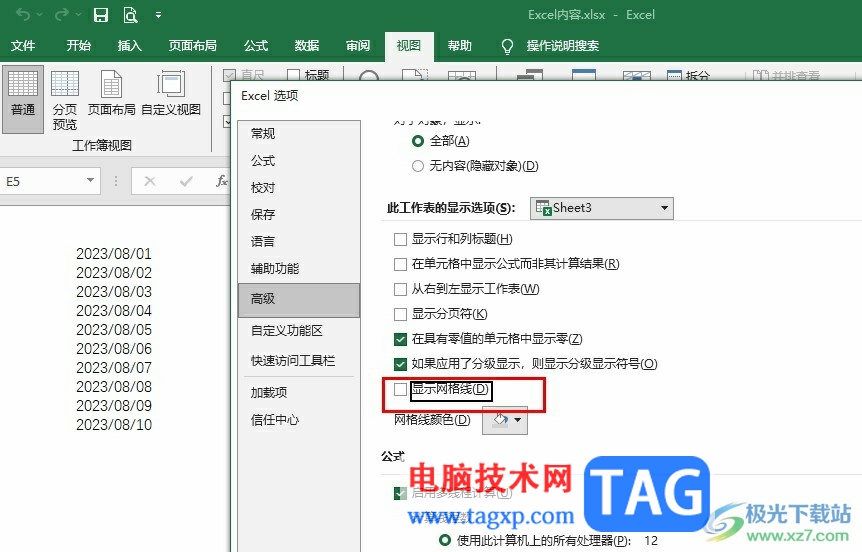Click cell containing 2023/08/04

(x=113, y=311)
